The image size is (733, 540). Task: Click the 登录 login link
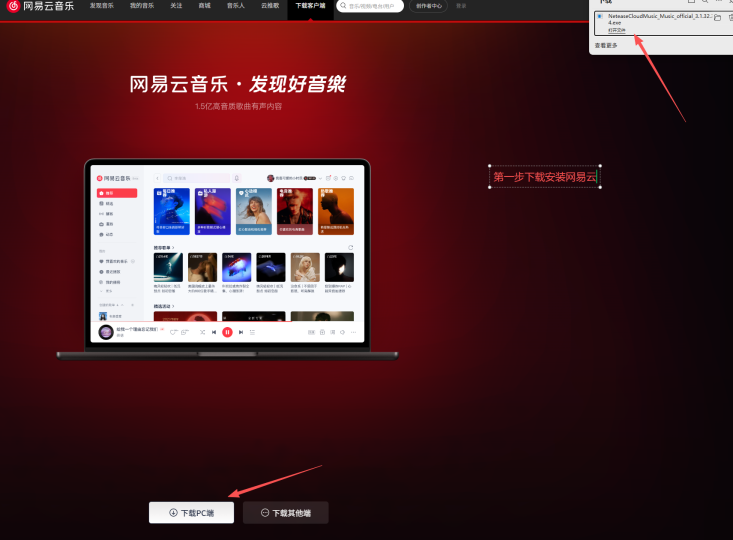[461, 6]
